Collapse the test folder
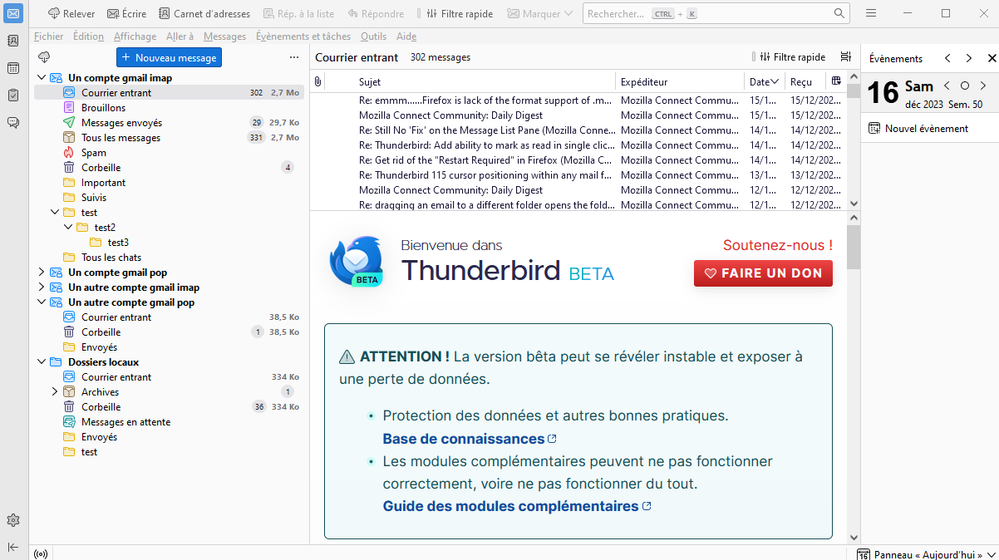Screen dimensions: 999x560 click(x=55, y=212)
